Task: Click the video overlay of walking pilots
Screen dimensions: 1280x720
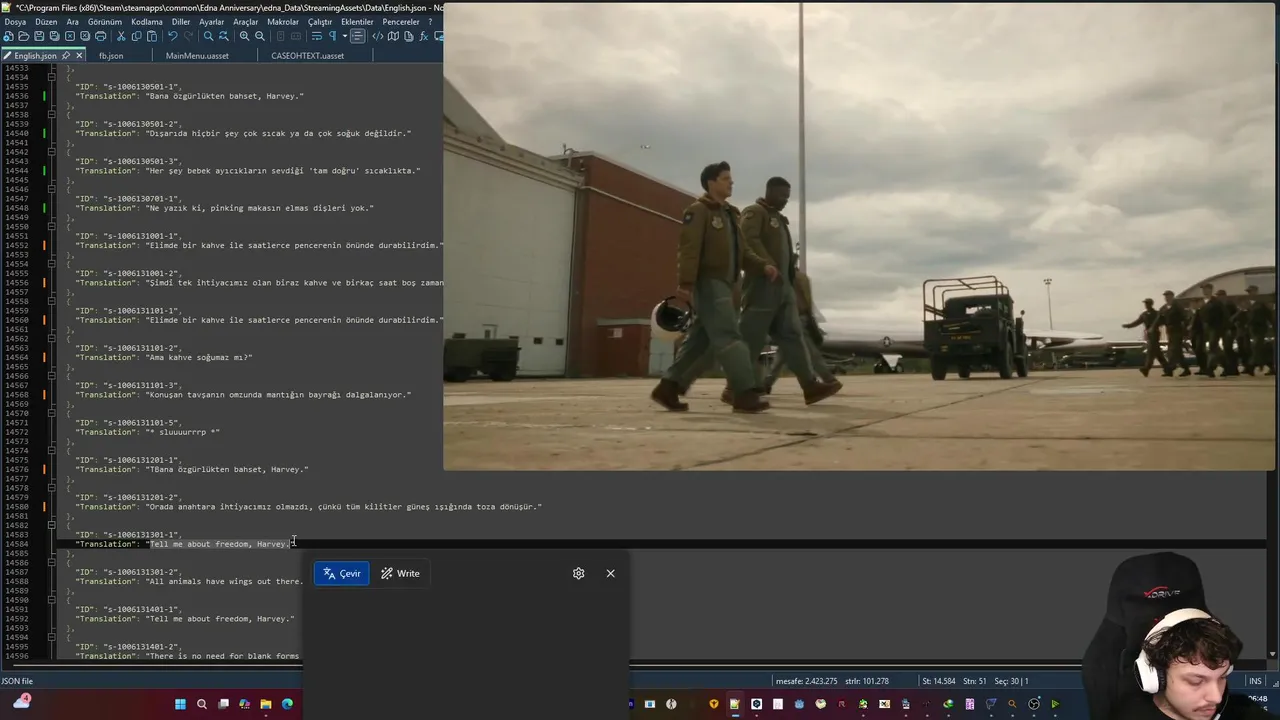Action: (861, 236)
